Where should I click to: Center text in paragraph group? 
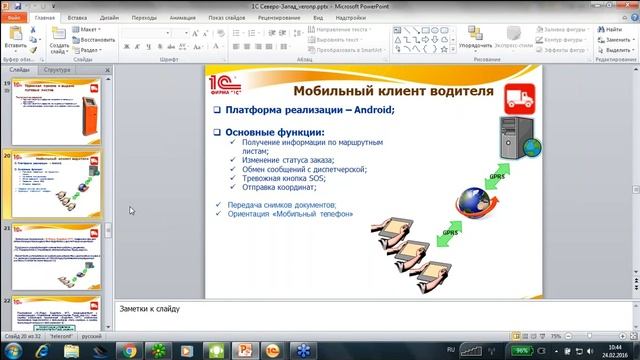247,47
